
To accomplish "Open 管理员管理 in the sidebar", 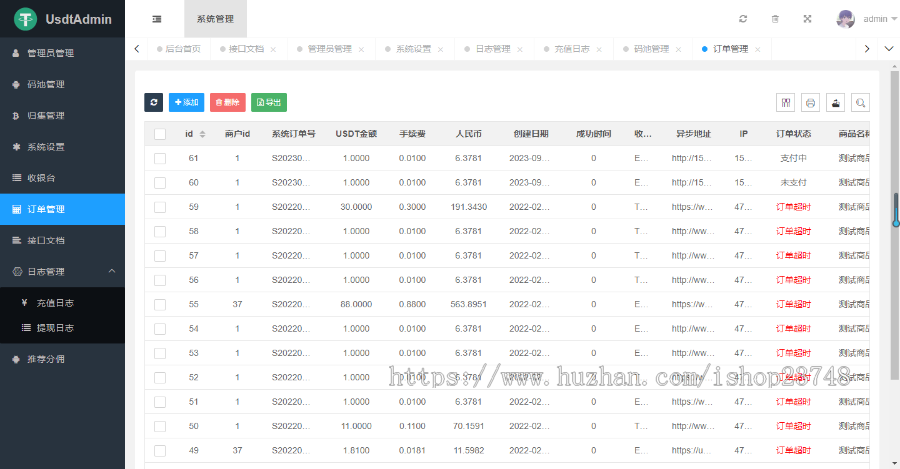I will point(63,53).
